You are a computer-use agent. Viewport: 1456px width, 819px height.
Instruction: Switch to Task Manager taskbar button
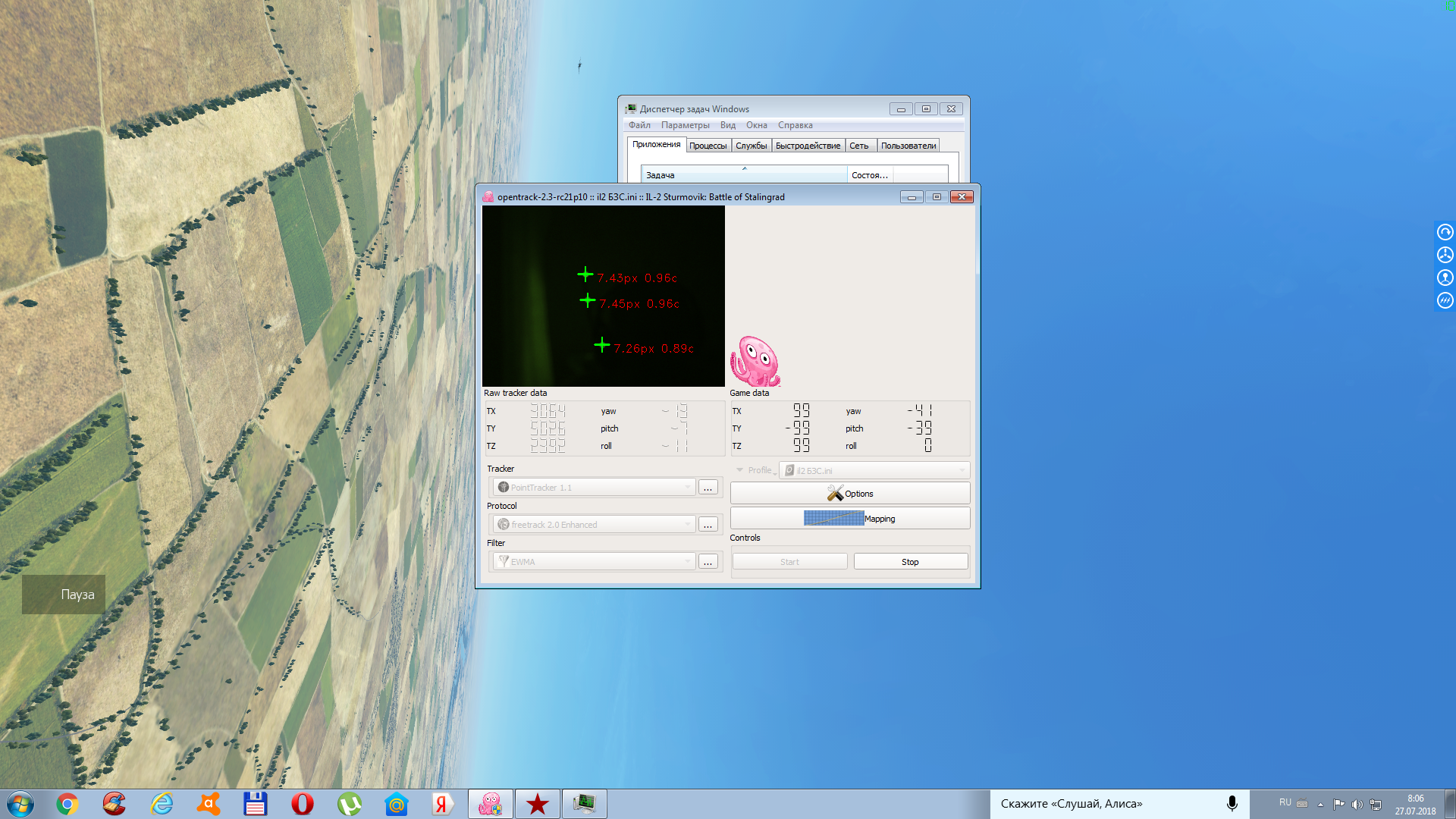click(x=585, y=804)
